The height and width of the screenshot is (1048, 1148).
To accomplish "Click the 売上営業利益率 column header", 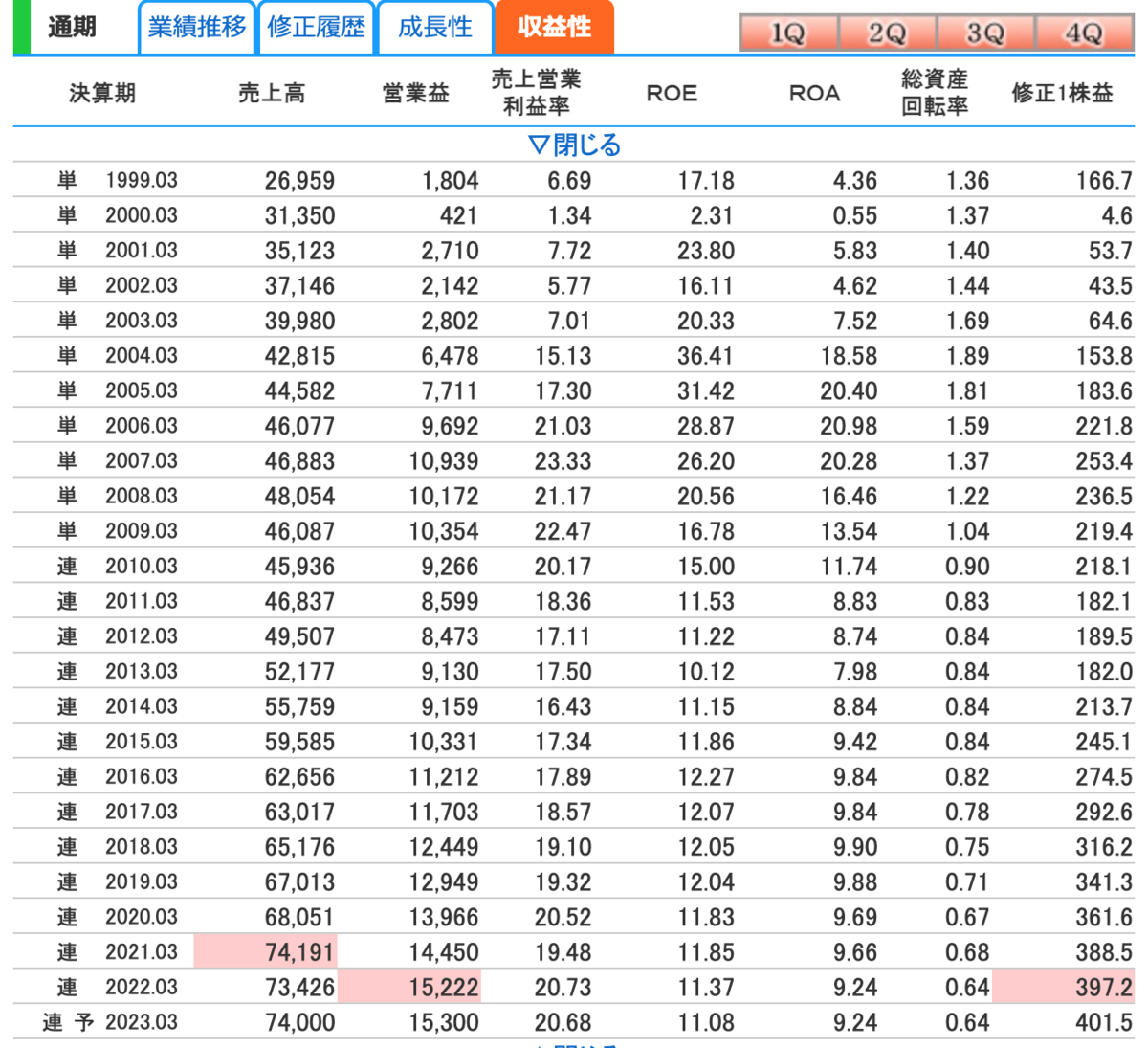I will point(536,93).
